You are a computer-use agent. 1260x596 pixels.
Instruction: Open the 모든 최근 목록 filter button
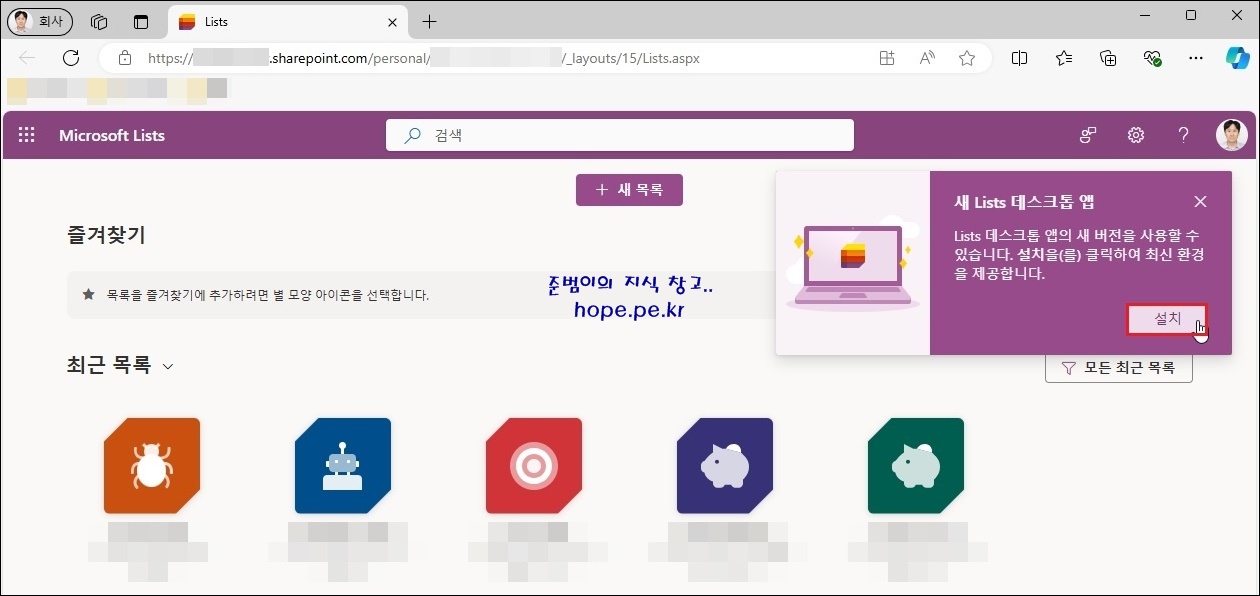point(1119,367)
